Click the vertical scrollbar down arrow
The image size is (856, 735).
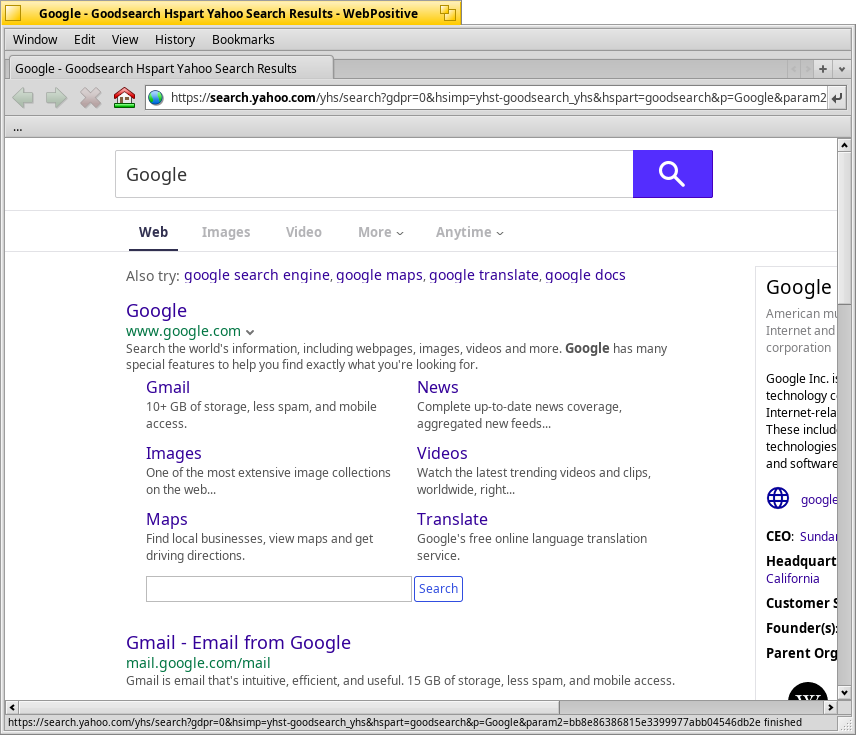[844, 693]
